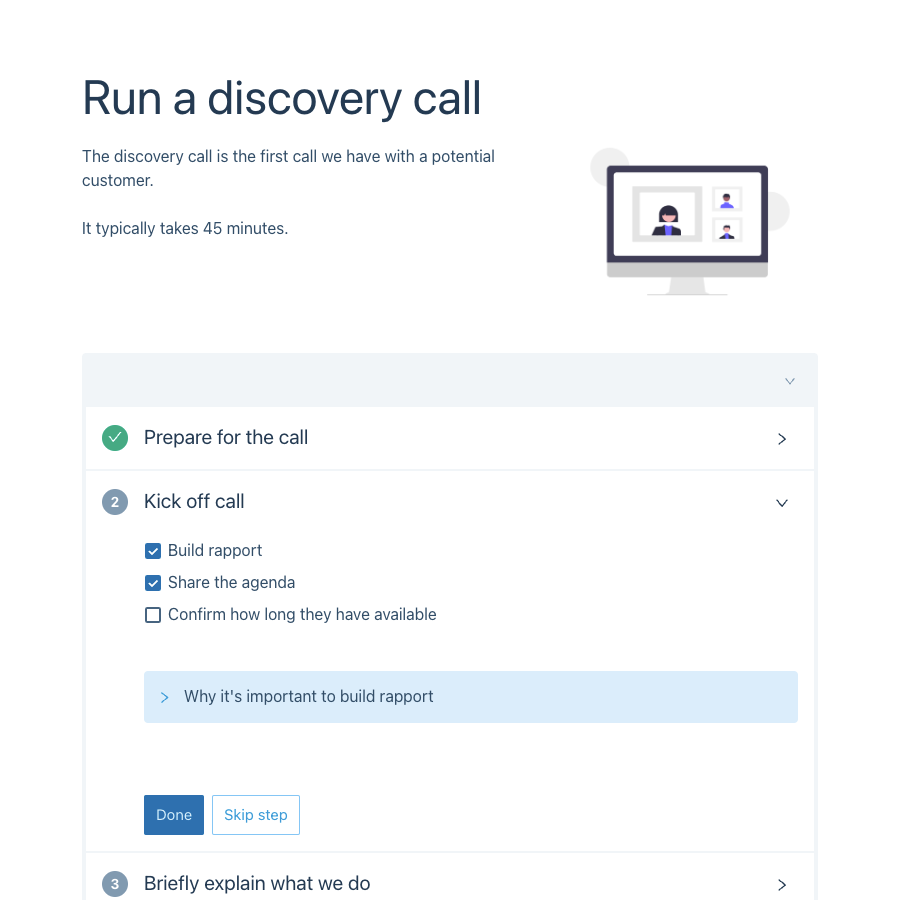
Task: Collapse the checklist using the top header chevron
Action: 790,381
